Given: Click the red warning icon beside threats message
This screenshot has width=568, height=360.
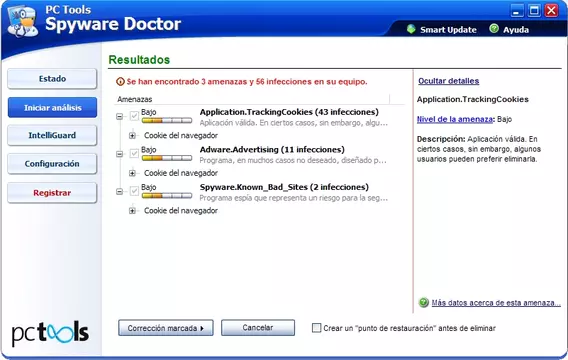Looking at the screenshot, I should coord(120,81).
